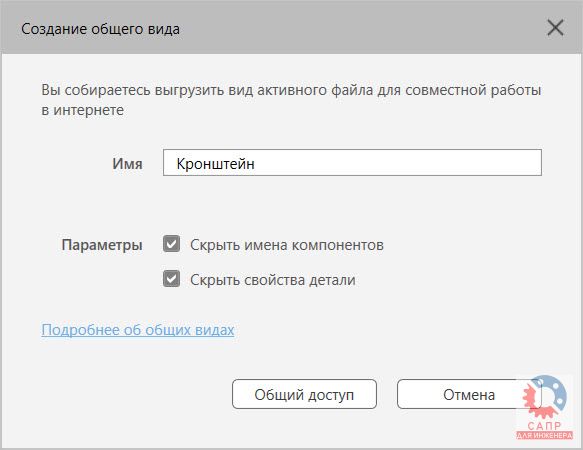The image size is (583, 450).
Task: Open Подробнее об общих видах link
Action: coord(138,330)
